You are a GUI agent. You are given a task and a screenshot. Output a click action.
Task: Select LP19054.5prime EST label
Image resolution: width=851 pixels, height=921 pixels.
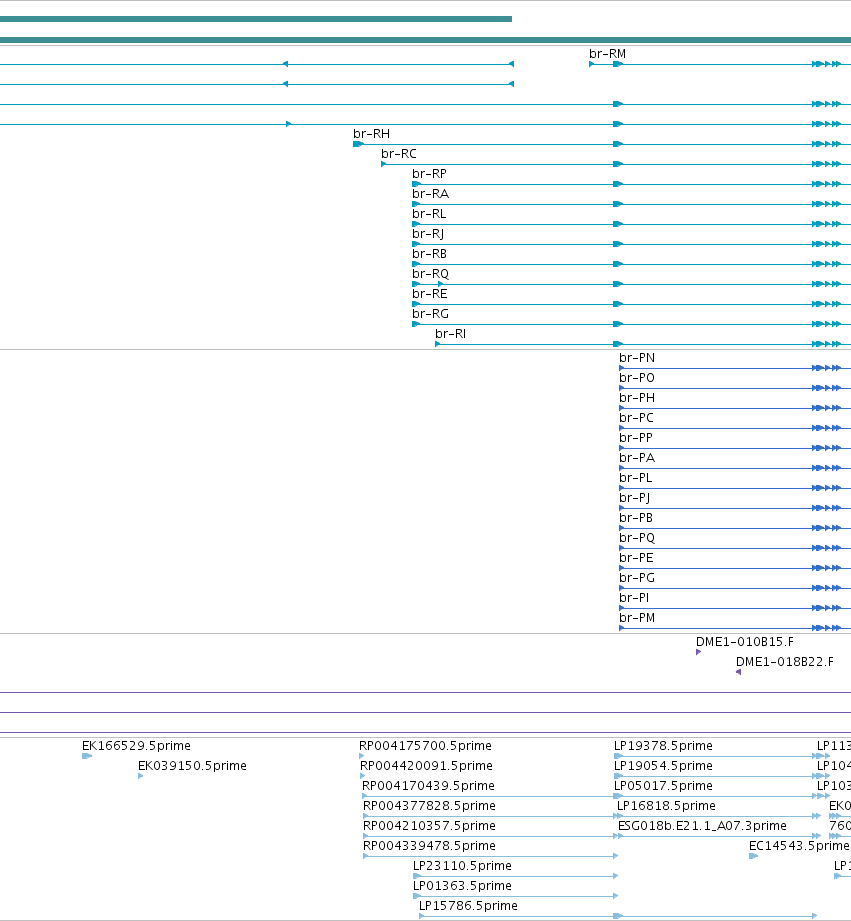pos(663,765)
